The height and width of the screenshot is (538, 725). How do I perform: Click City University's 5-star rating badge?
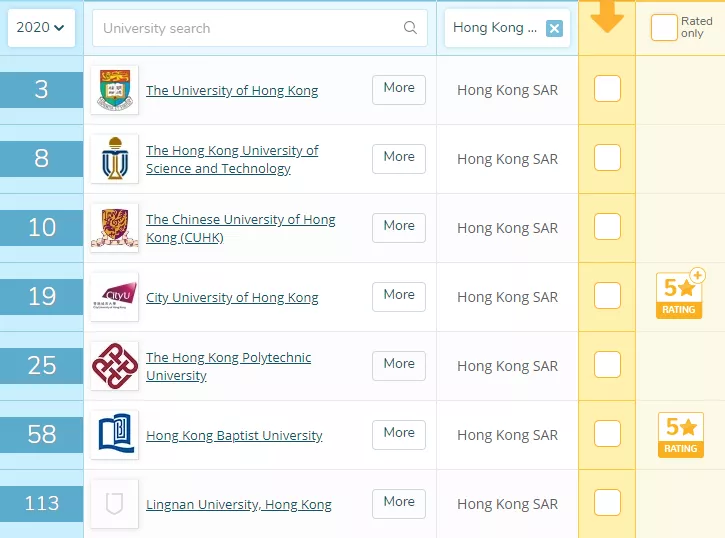(x=681, y=294)
